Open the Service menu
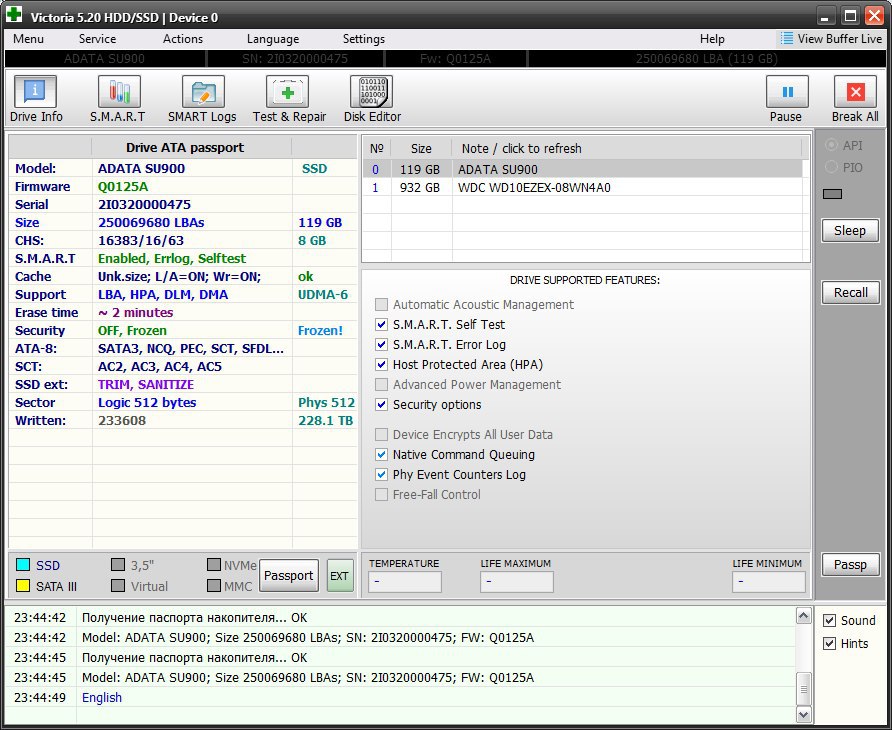This screenshot has height=730, width=892. pyautogui.click(x=97, y=39)
